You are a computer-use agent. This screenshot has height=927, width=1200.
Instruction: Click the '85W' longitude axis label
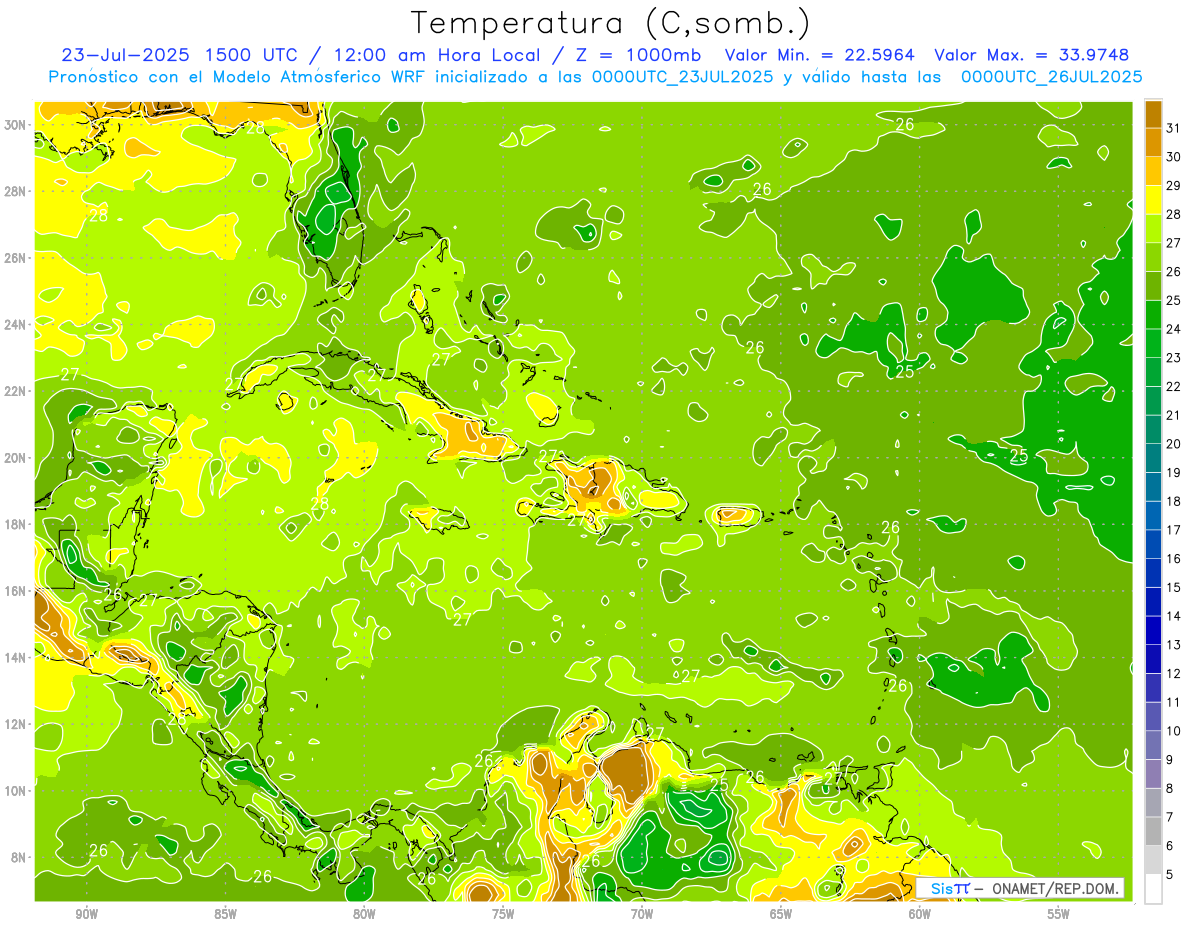click(x=226, y=914)
